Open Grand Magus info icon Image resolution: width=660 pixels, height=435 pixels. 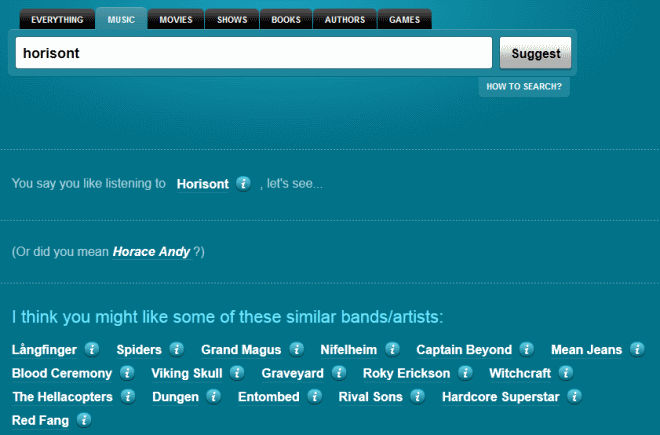[296, 349]
